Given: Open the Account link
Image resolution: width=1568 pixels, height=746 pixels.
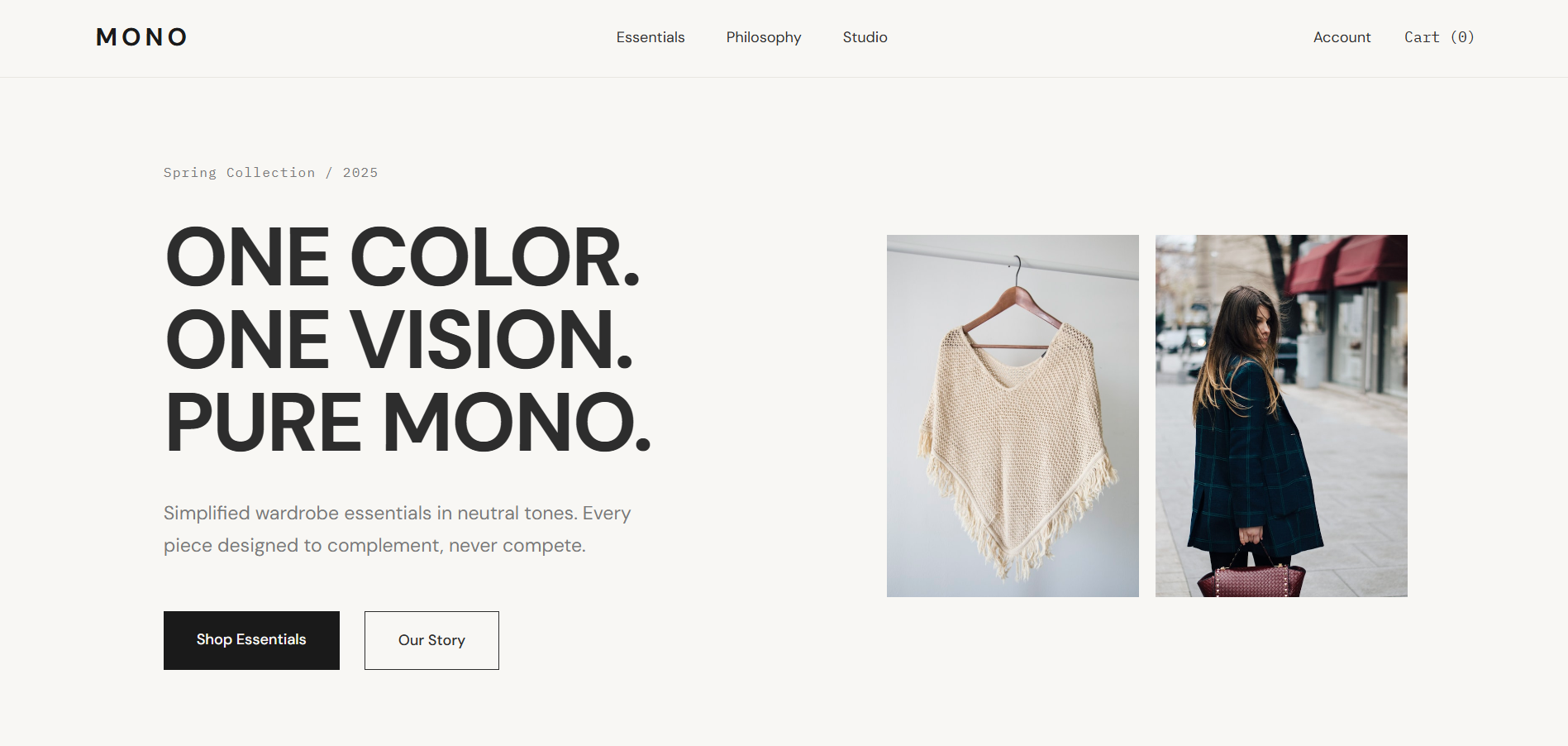Looking at the screenshot, I should (x=1342, y=37).
